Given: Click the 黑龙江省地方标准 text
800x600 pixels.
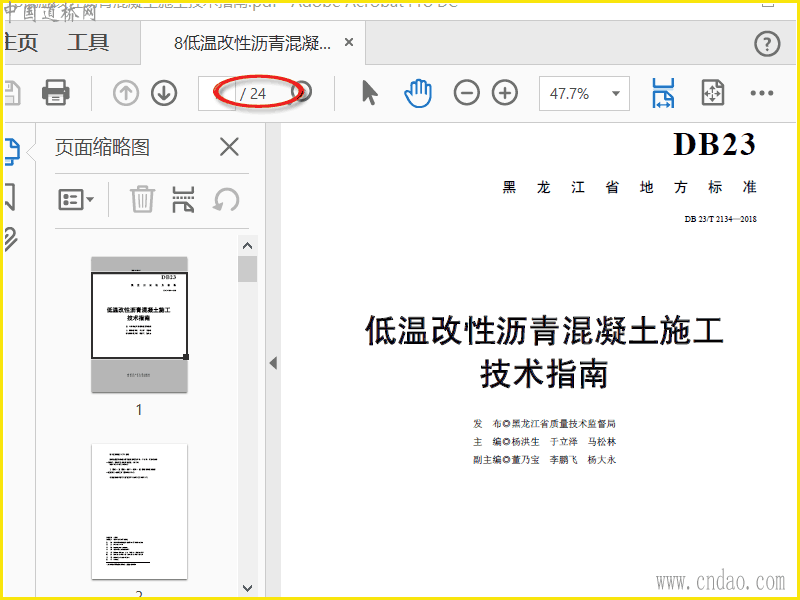Looking at the screenshot, I should pyautogui.click(x=629, y=187).
